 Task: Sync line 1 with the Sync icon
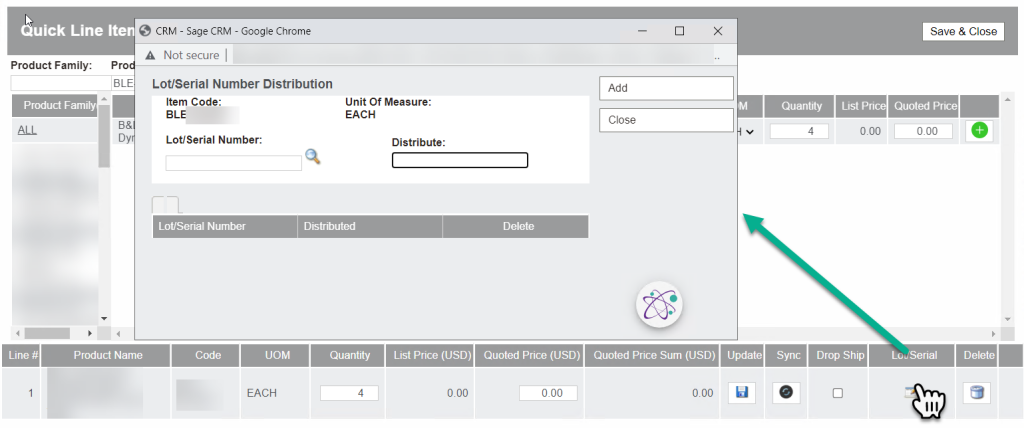tap(786, 392)
